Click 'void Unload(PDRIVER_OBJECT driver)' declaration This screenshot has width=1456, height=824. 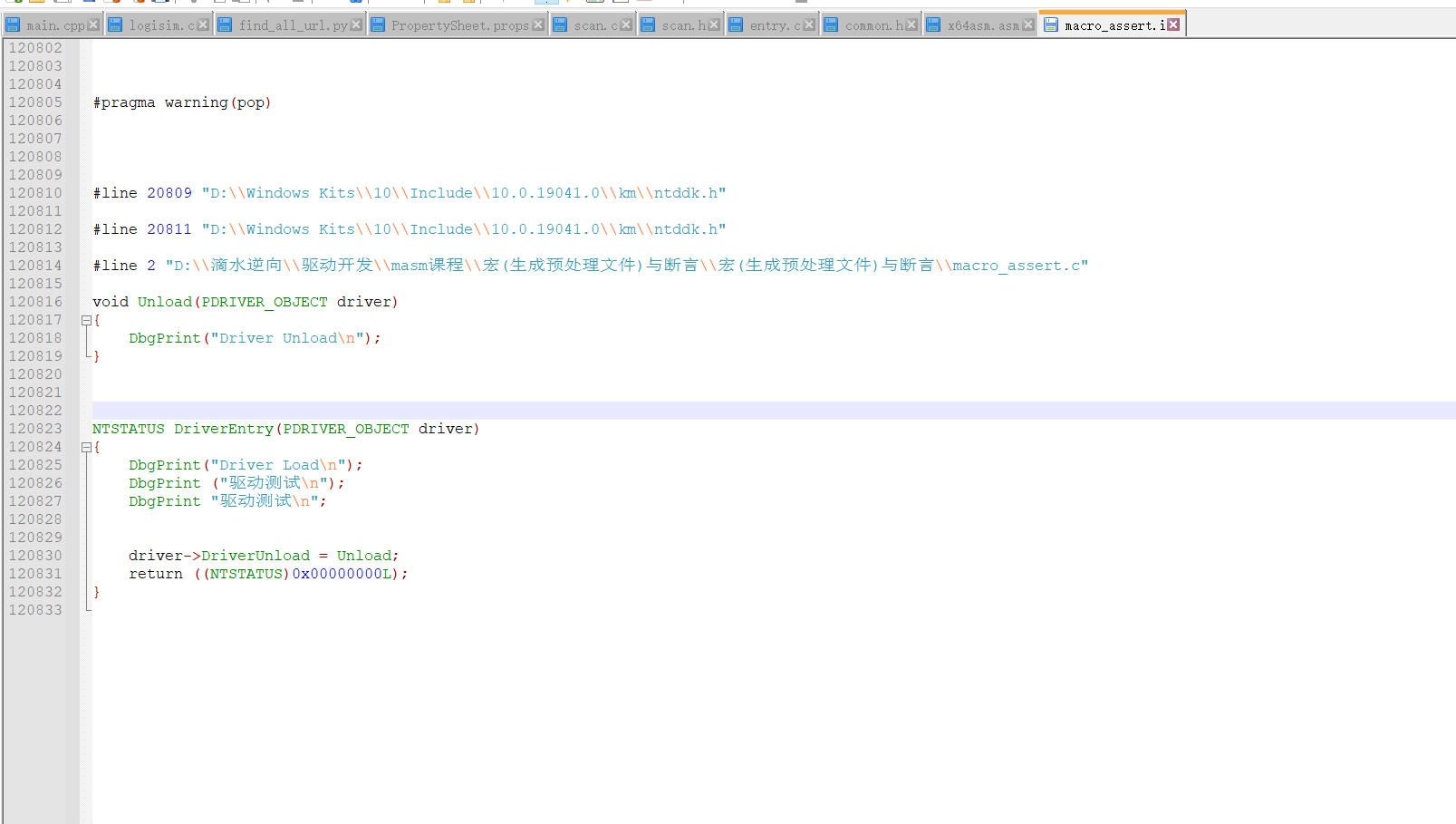[246, 302]
